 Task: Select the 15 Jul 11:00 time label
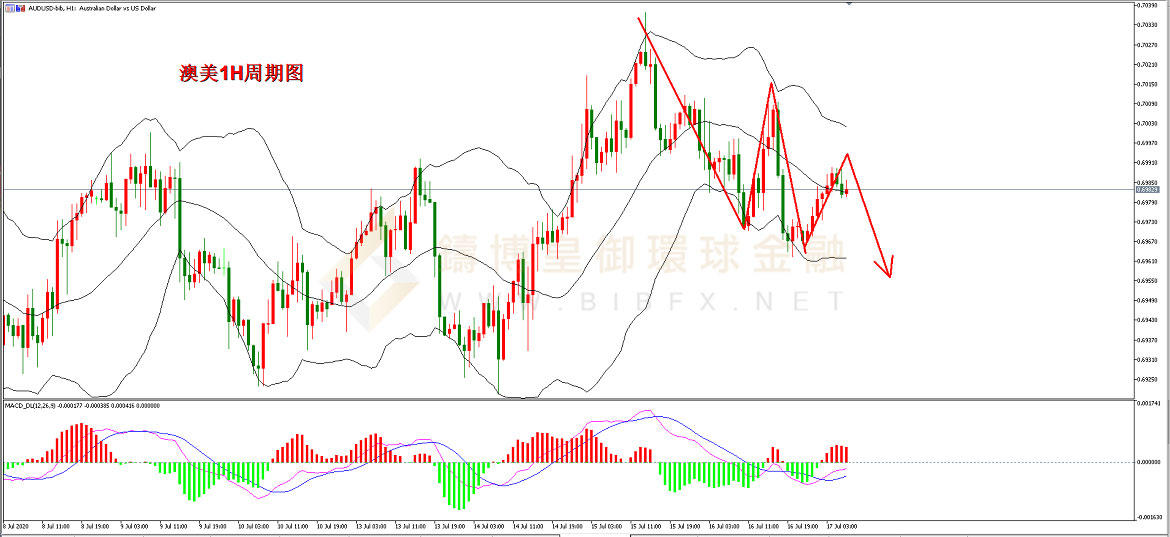coord(650,525)
